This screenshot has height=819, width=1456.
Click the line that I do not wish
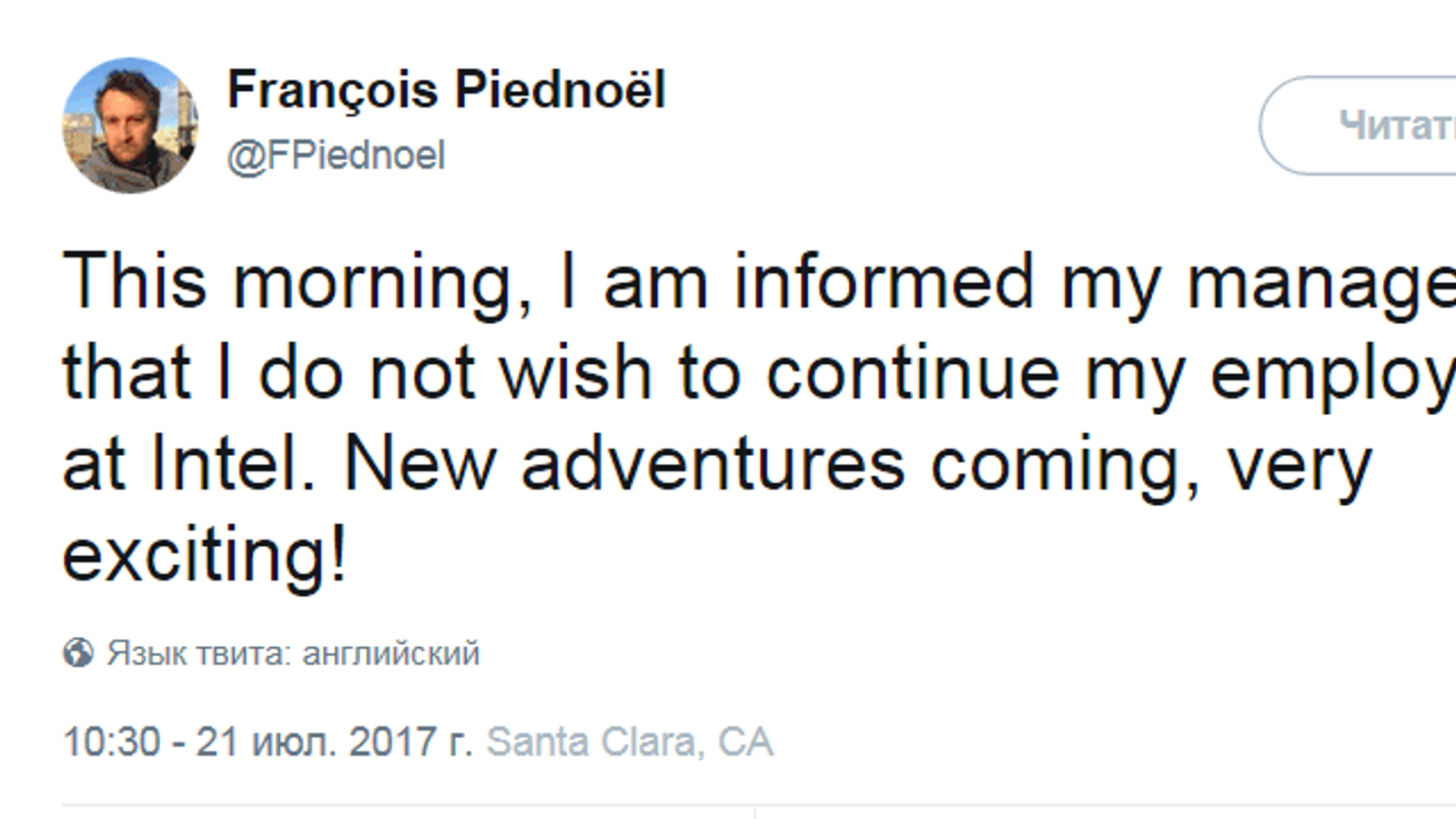pos(728,373)
